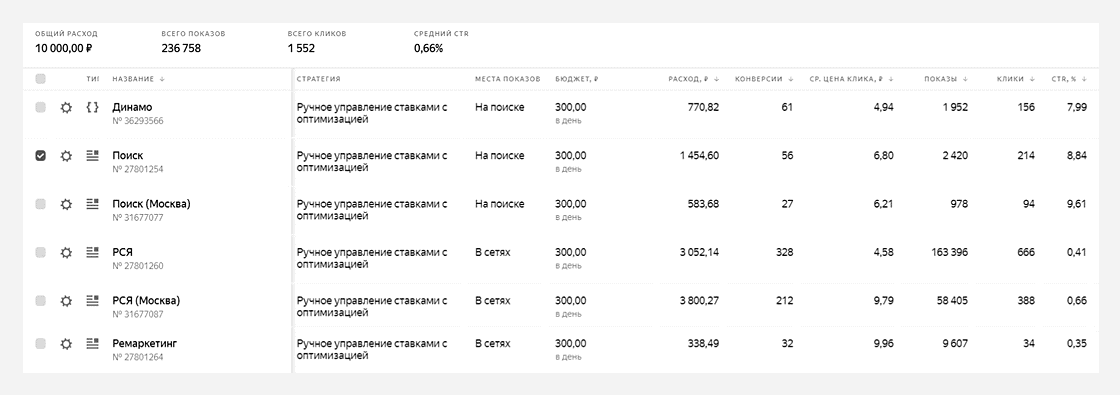Open gear menu for Поиск (Москва) row
The width and height of the screenshot is (1120, 395).
66,204
